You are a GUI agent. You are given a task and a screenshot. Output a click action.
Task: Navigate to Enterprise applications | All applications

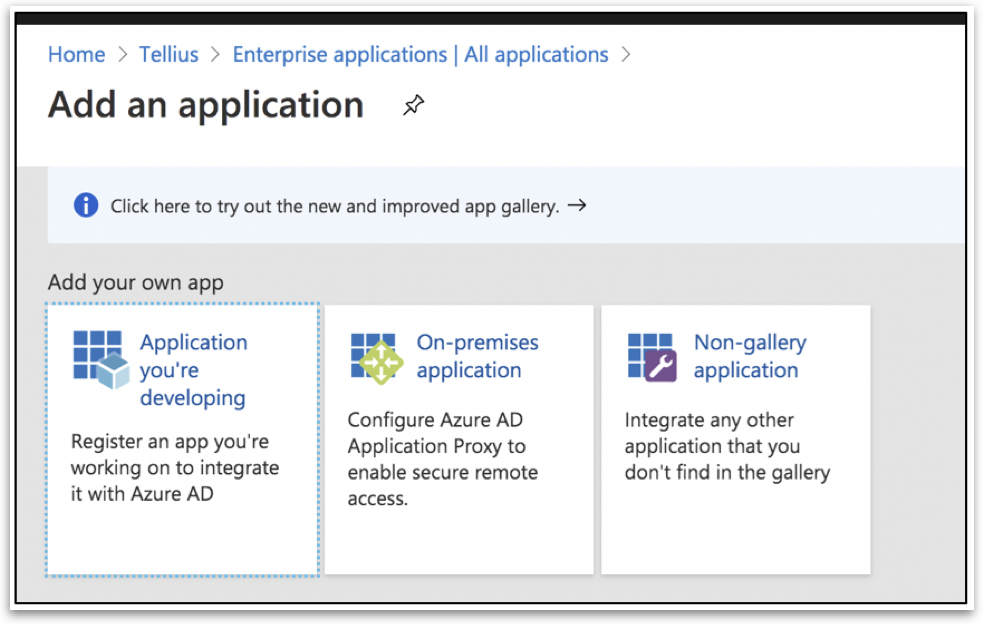click(420, 55)
